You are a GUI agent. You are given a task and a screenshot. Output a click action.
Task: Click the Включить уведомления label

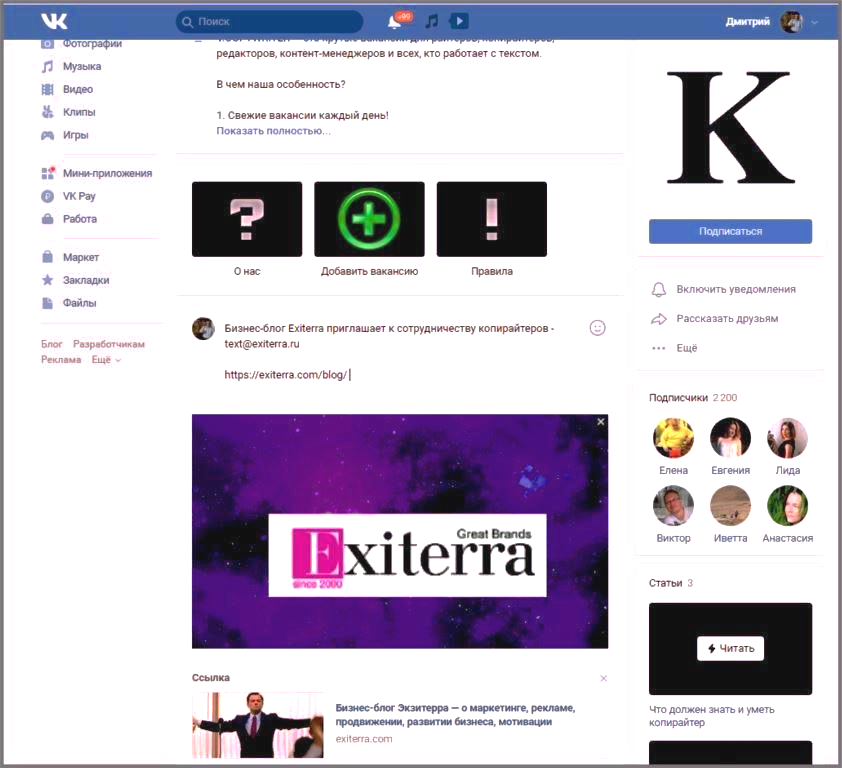(x=736, y=289)
